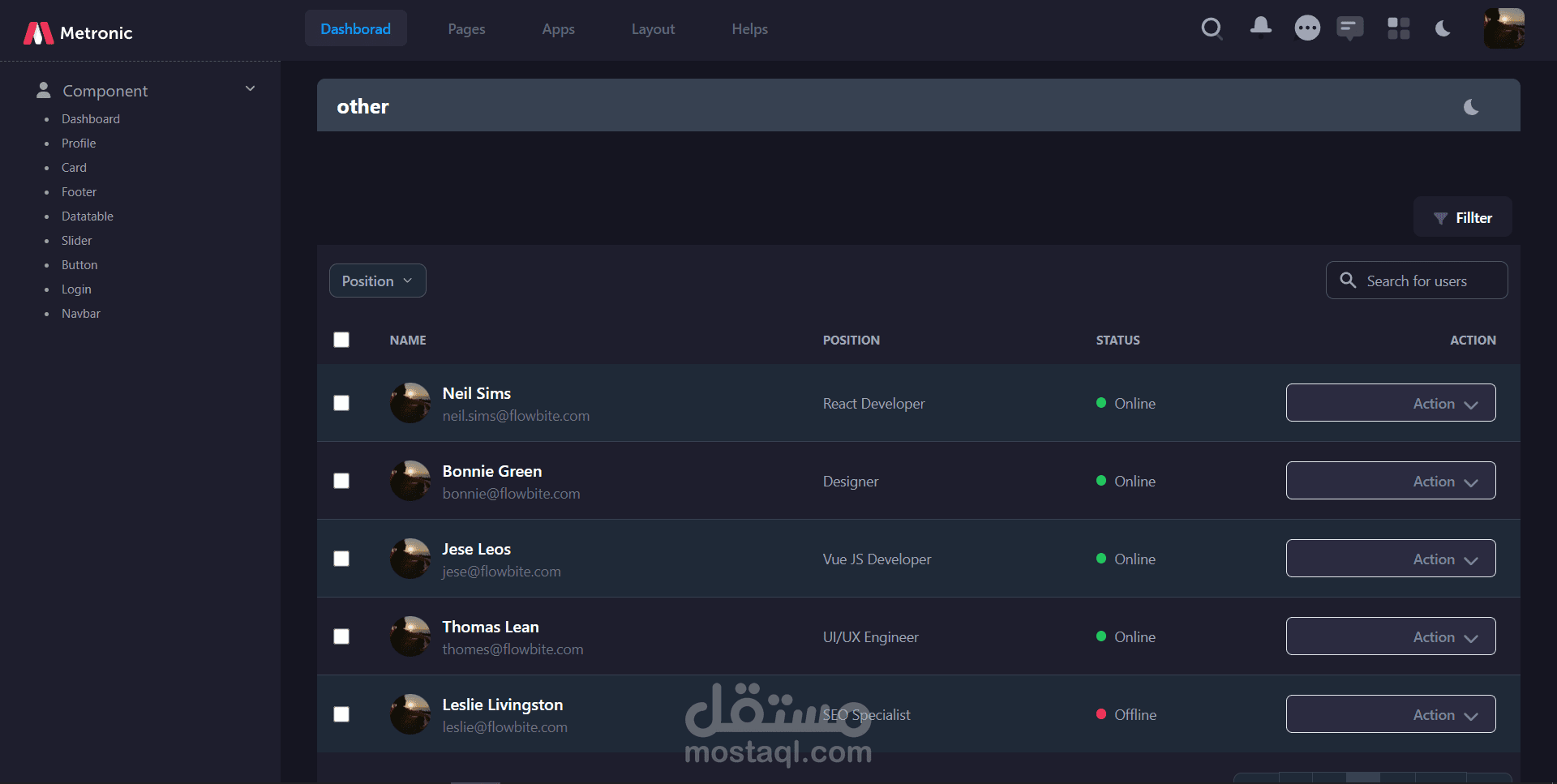Image resolution: width=1557 pixels, height=784 pixels.
Task: Open the Helps menu
Action: [x=749, y=29]
